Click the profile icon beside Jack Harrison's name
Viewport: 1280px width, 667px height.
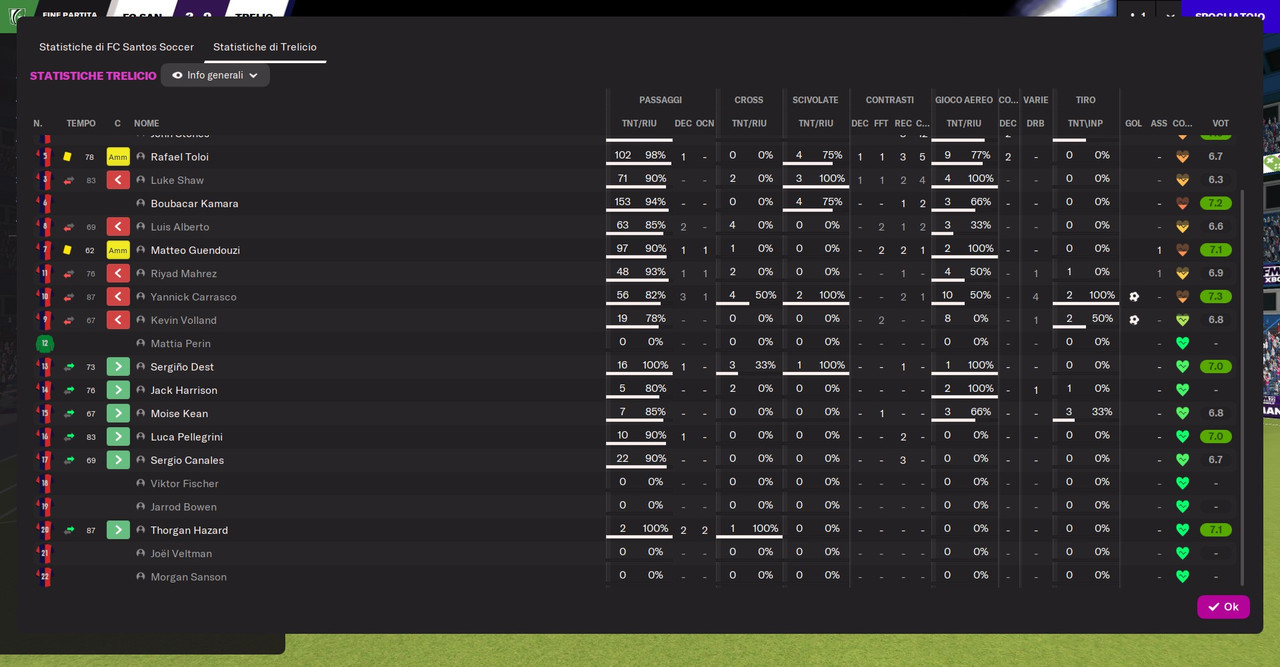(141, 390)
